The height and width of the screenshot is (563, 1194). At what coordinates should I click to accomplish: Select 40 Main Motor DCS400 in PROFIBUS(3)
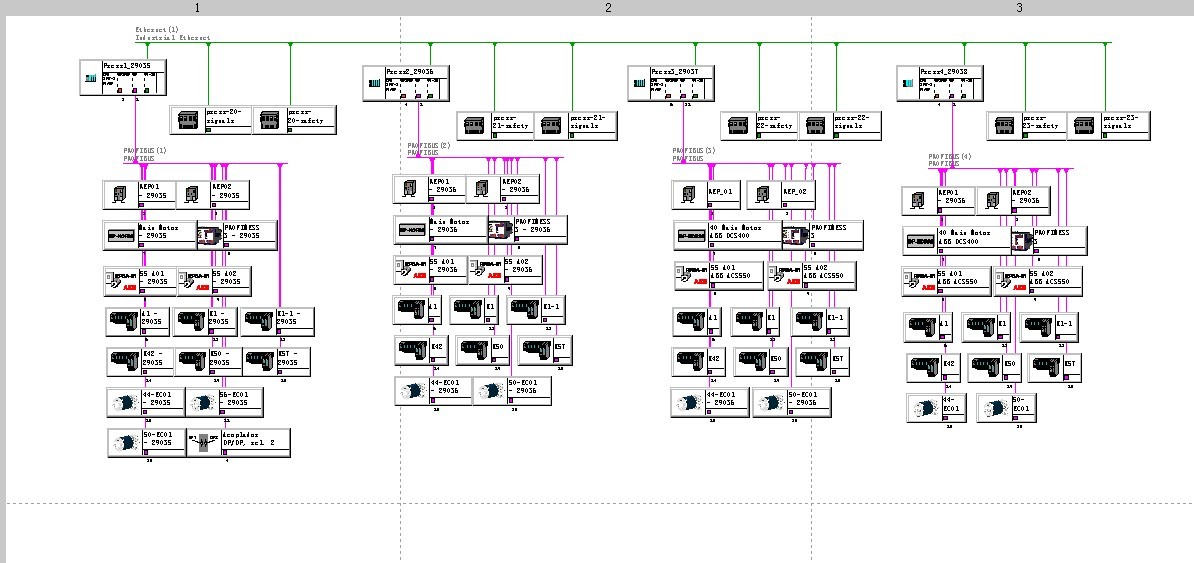[728, 235]
